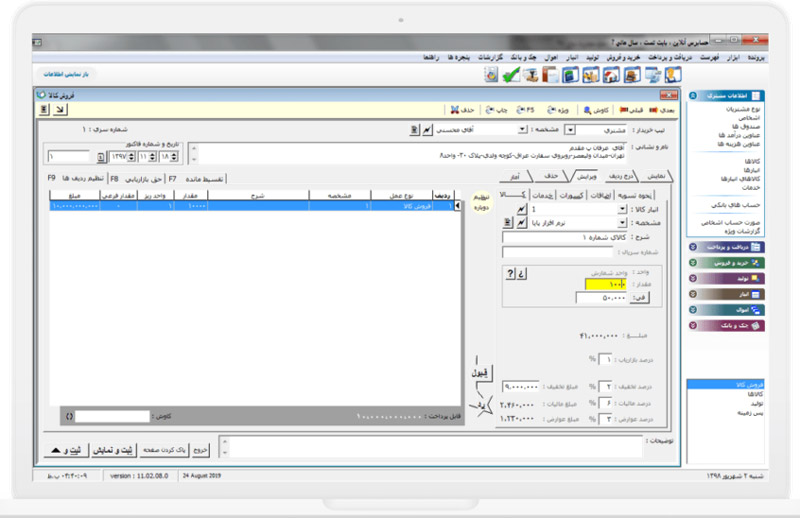Open the customer مشخصه dropdown showing آقای محسنی

click(522, 130)
